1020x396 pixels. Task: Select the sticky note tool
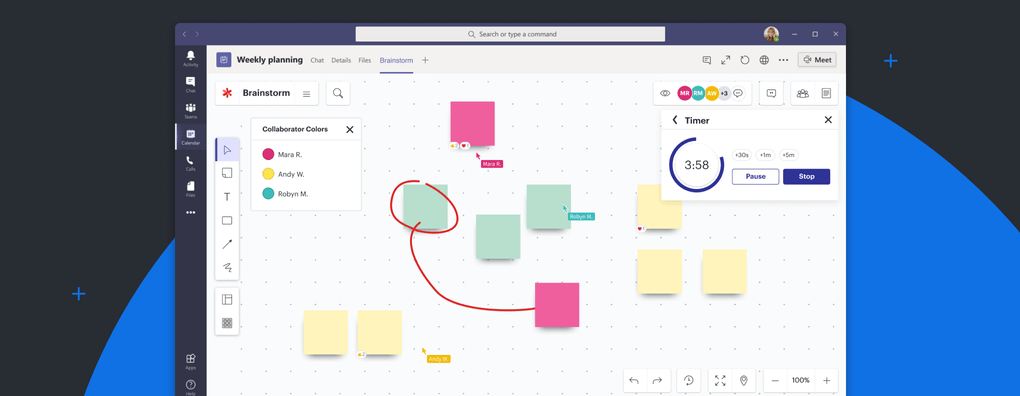point(227,173)
